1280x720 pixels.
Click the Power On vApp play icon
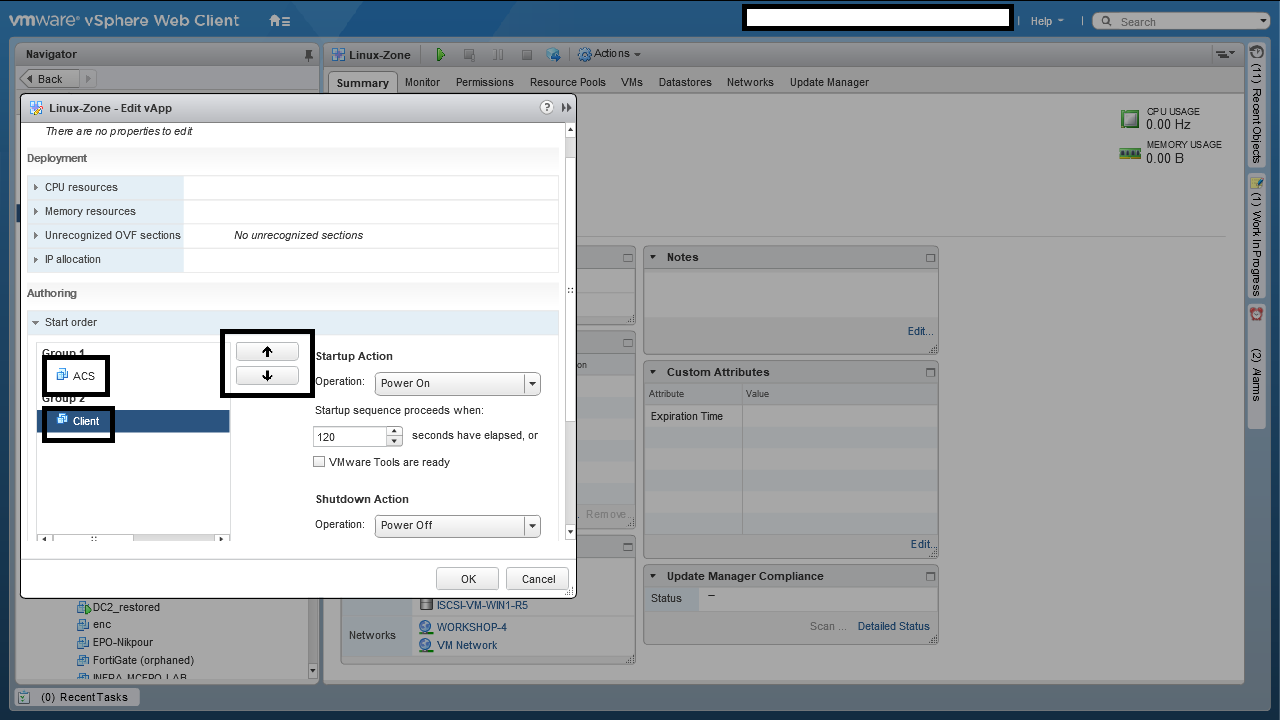pos(441,55)
